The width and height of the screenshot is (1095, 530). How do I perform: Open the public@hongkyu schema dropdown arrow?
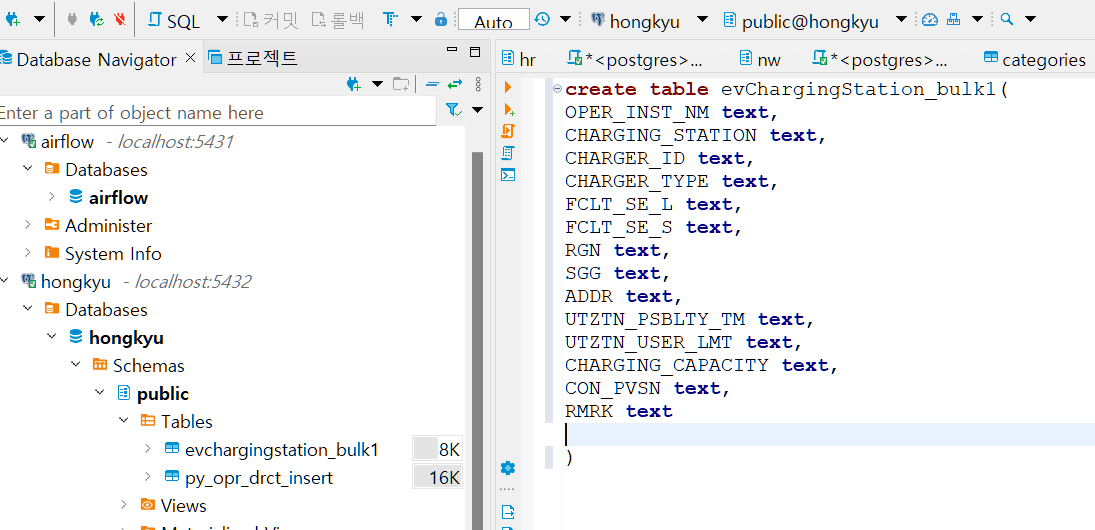(x=902, y=20)
